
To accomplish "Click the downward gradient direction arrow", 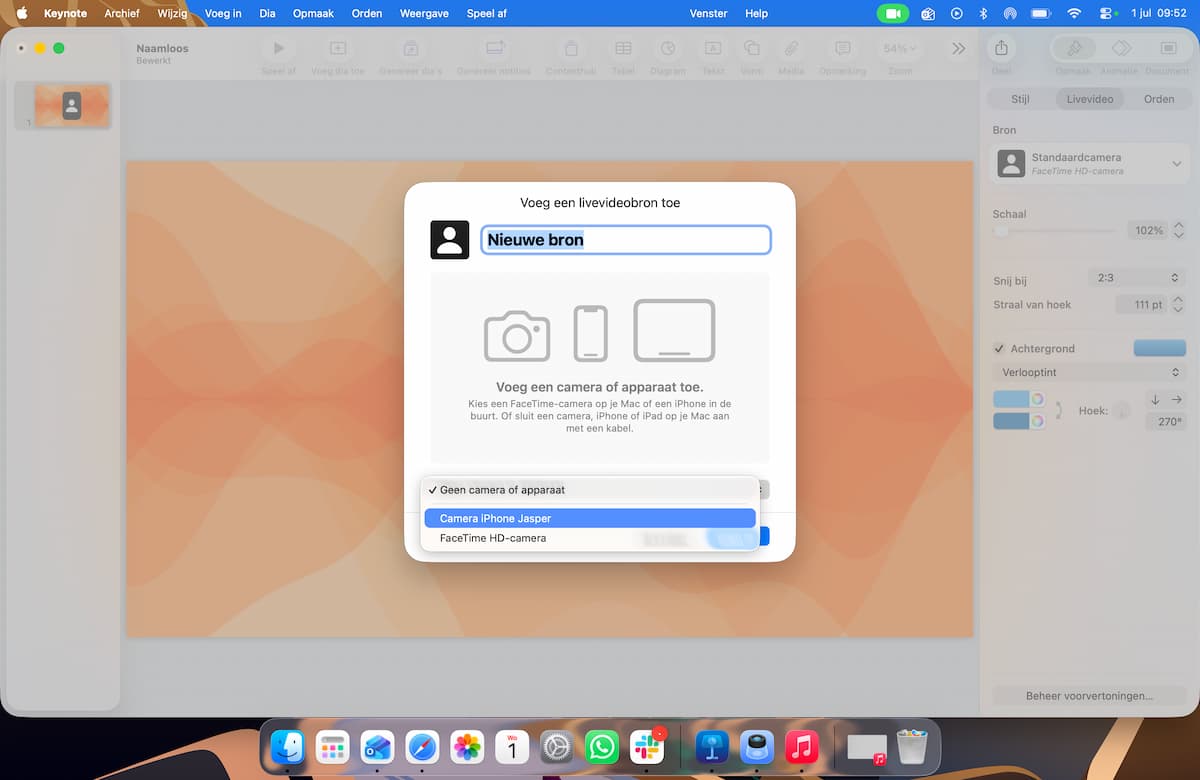I will click(x=1155, y=399).
